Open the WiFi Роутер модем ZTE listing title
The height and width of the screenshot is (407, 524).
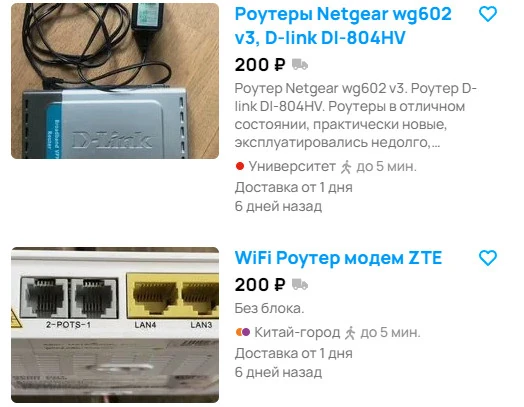click(338, 258)
